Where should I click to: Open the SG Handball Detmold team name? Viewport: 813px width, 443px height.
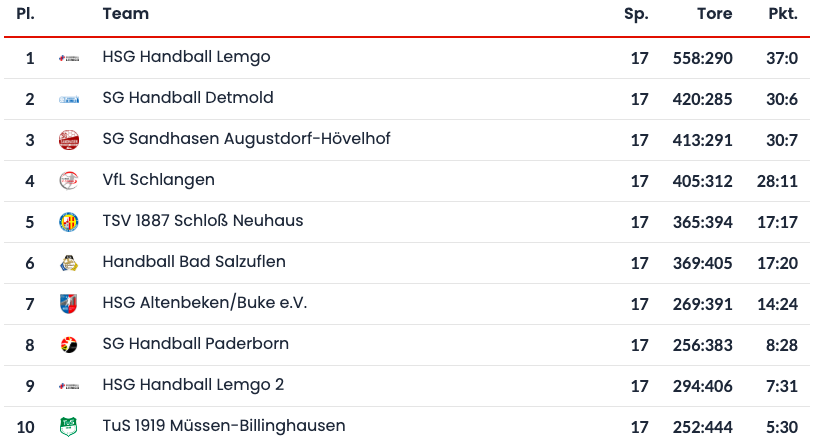pyautogui.click(x=188, y=98)
